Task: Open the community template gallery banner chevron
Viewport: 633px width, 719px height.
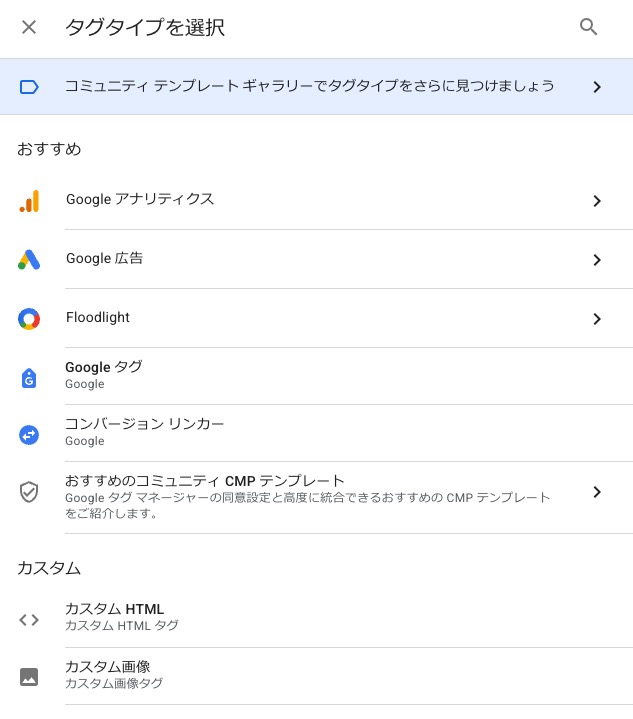Action: point(597,87)
